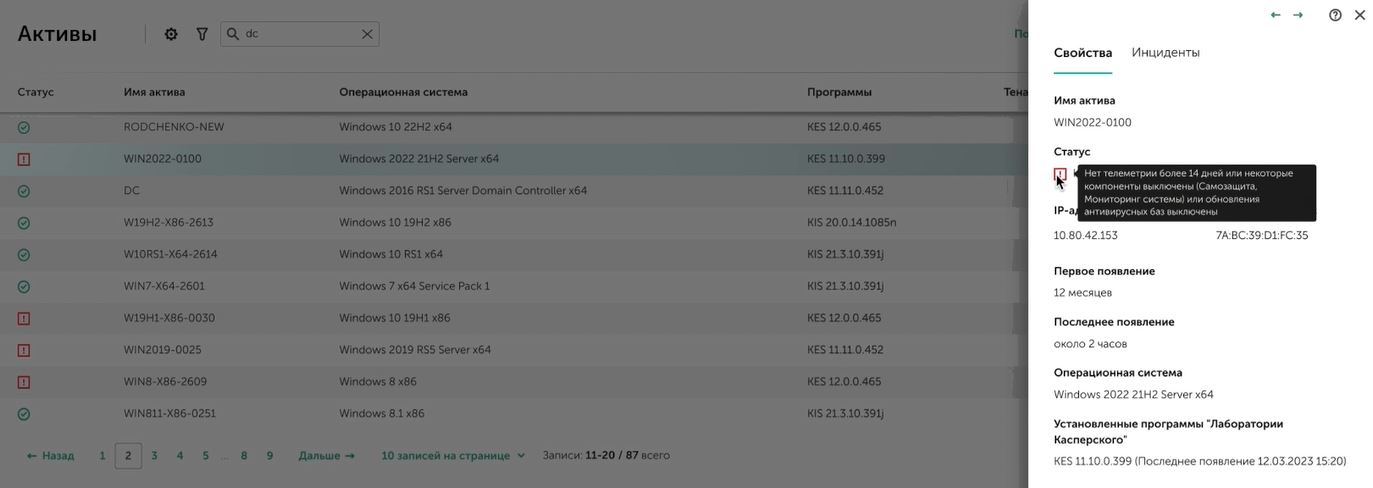Expand the records-per-page dropdown
The image size is (1373, 488).
[x=453, y=456]
